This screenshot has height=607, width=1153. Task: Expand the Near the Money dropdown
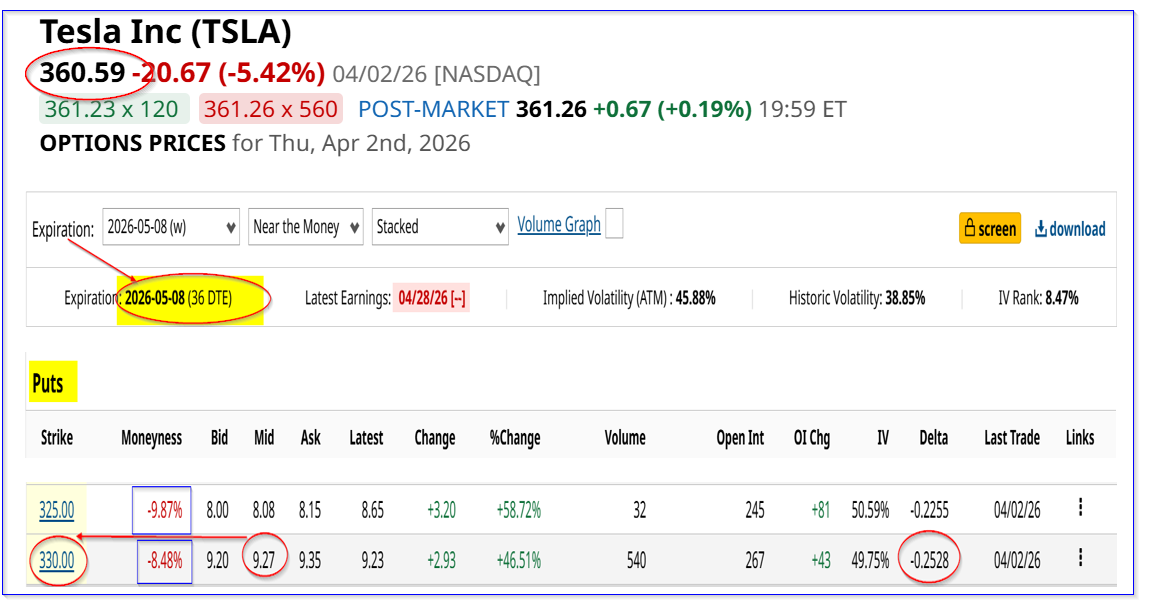[x=306, y=227]
